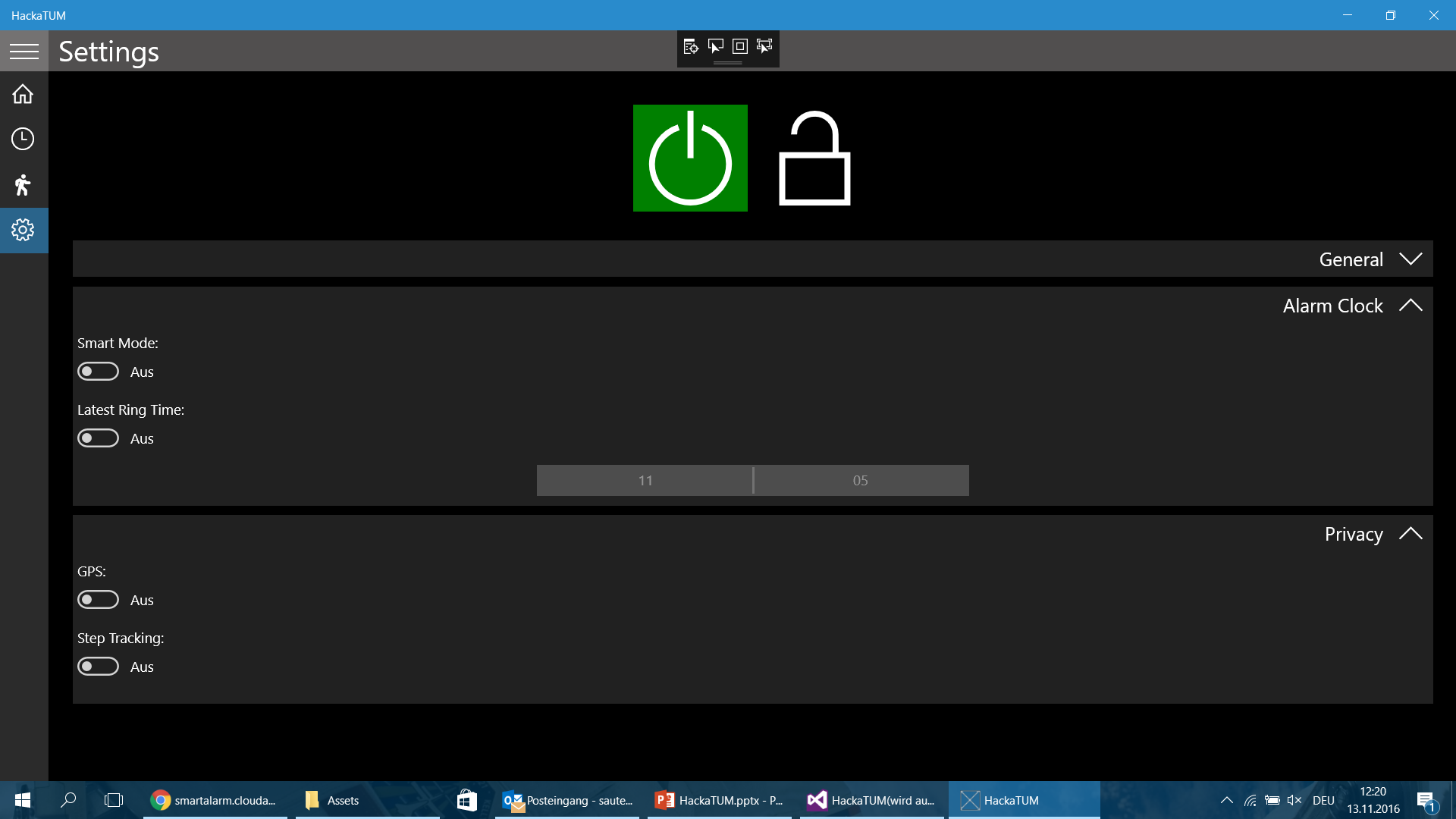Select the minute field showing 05

coord(861,480)
